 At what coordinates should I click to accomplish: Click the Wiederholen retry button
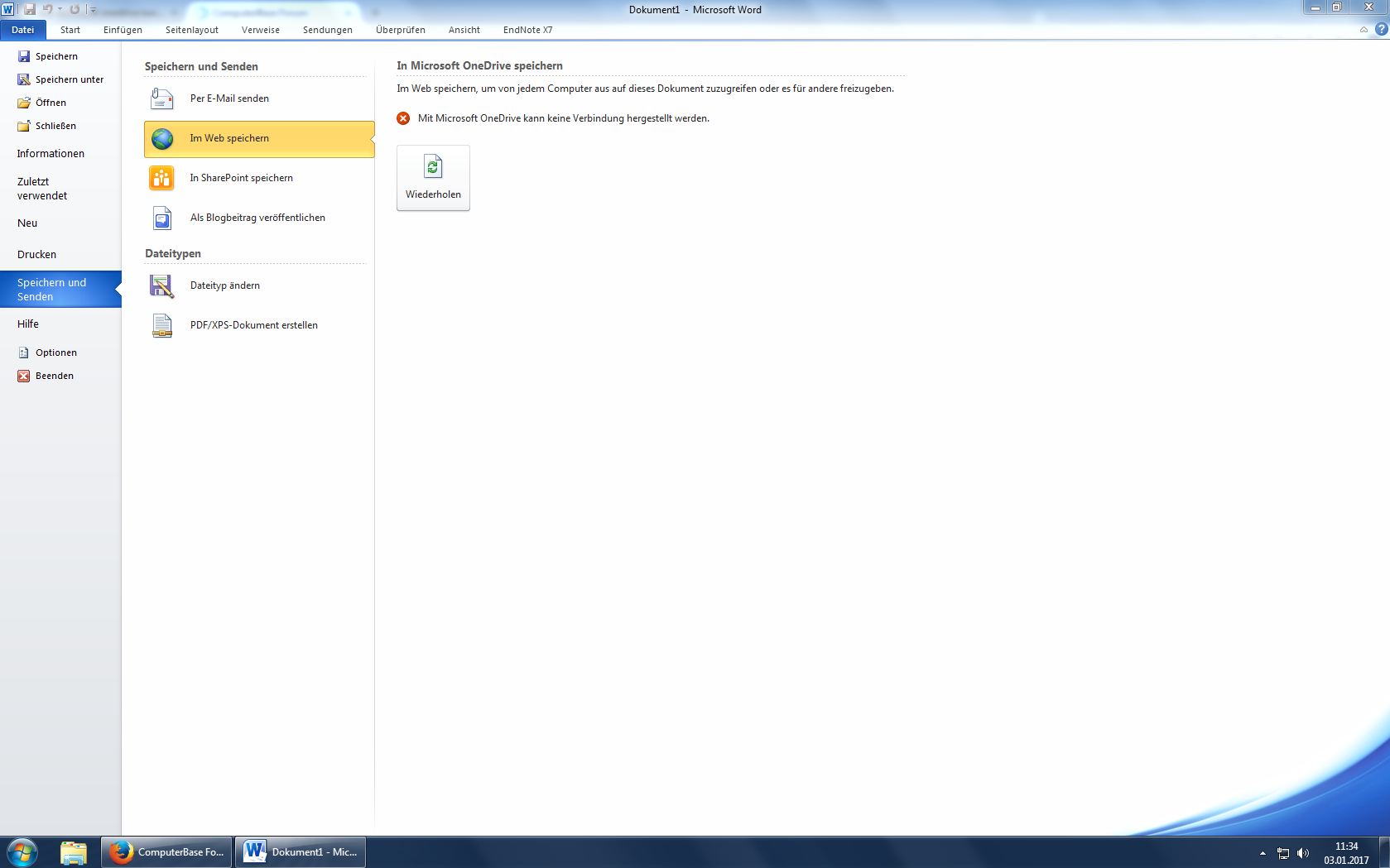(x=433, y=178)
